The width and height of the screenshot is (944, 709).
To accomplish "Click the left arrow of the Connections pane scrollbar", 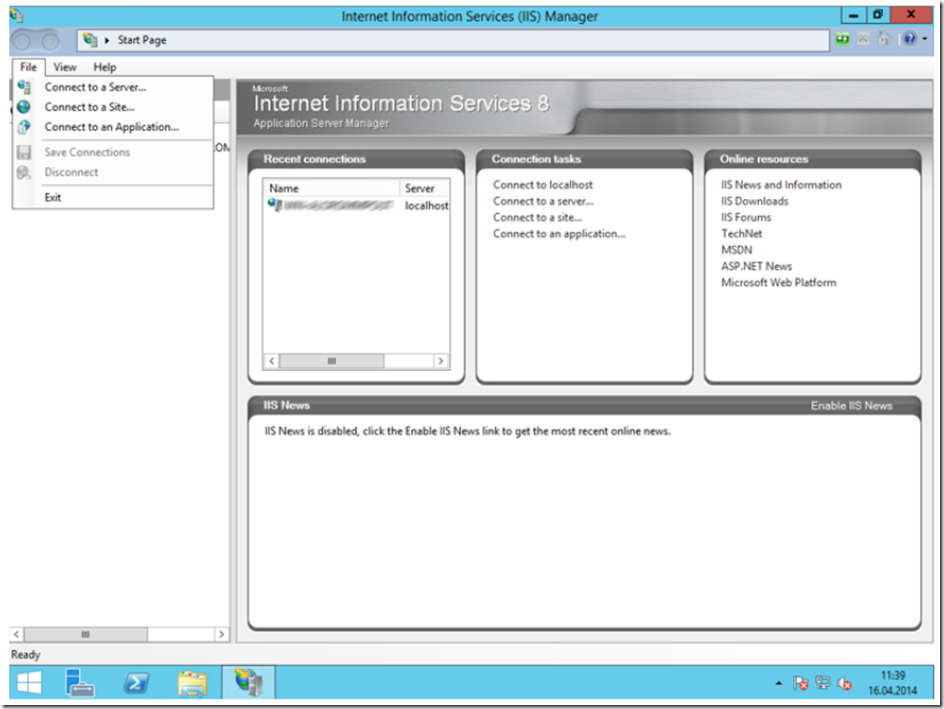I will 17,634.
